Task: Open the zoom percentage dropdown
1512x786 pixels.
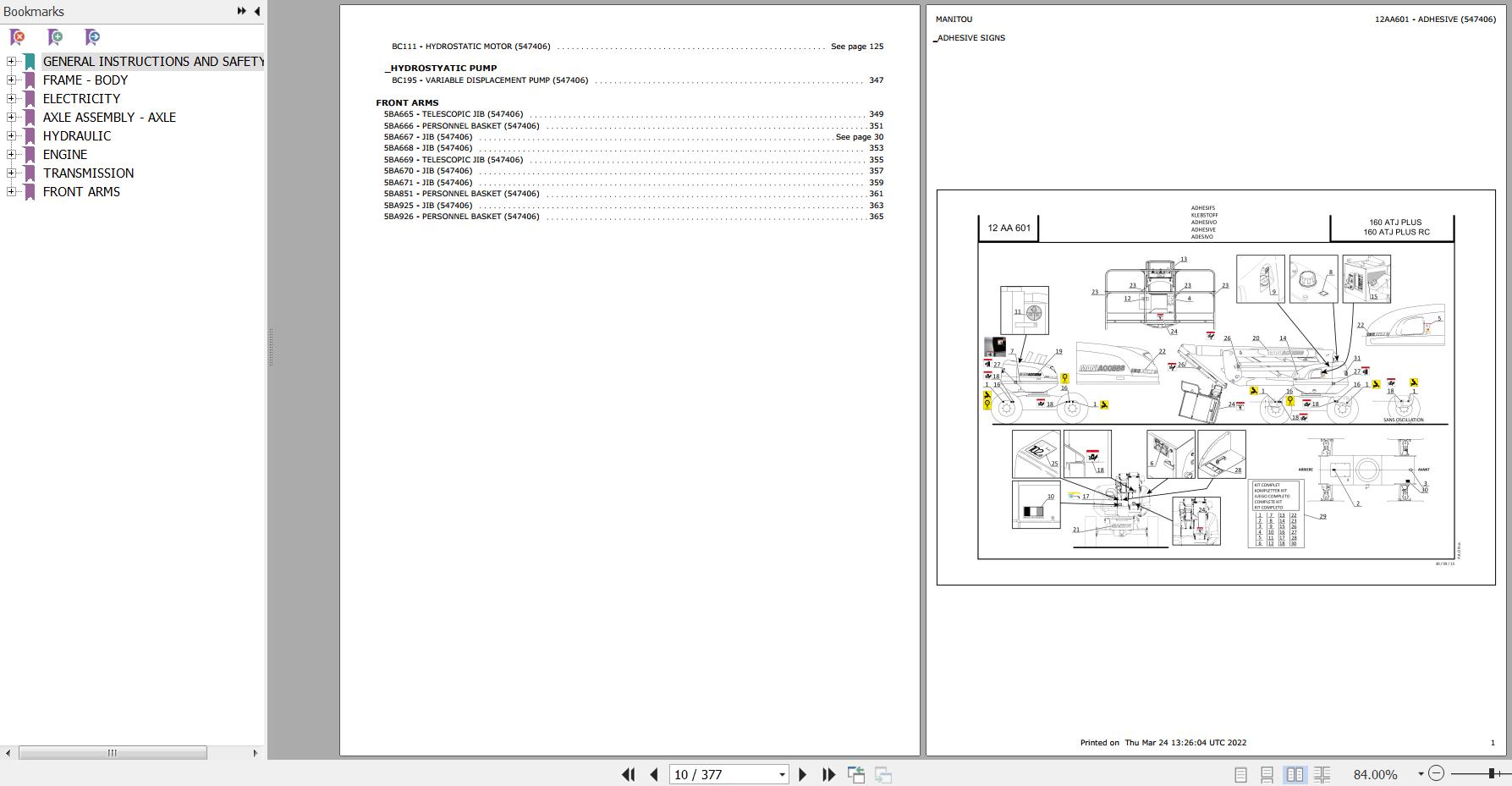Action: (x=1421, y=774)
